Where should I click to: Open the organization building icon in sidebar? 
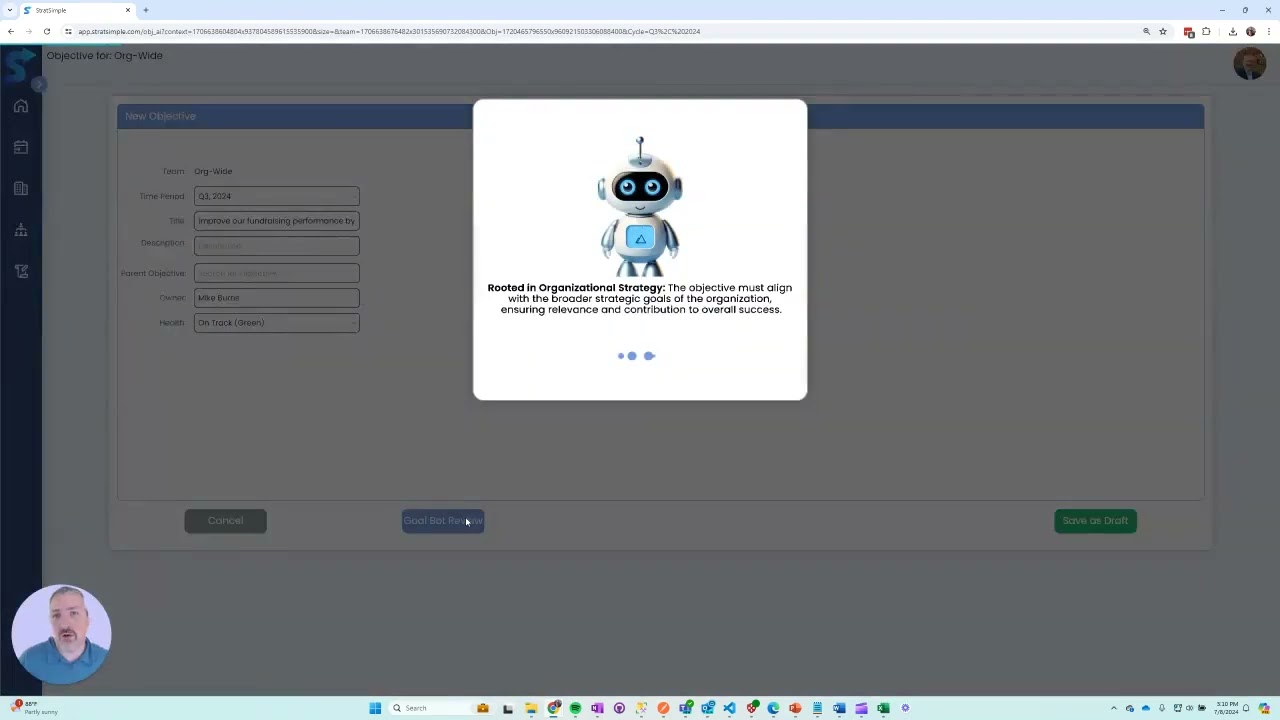point(21,188)
